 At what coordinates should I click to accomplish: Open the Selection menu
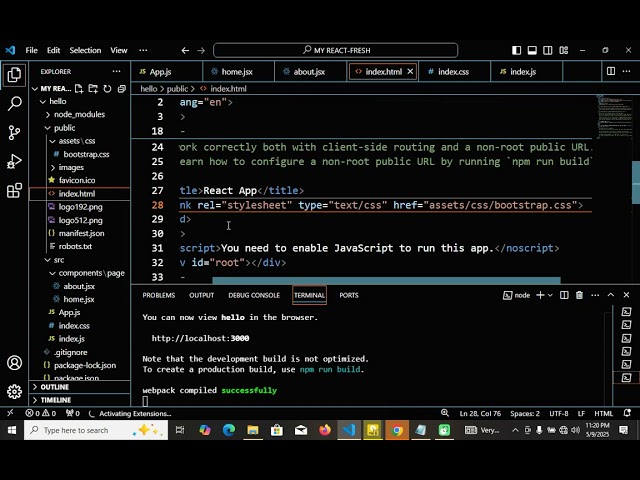[85, 50]
